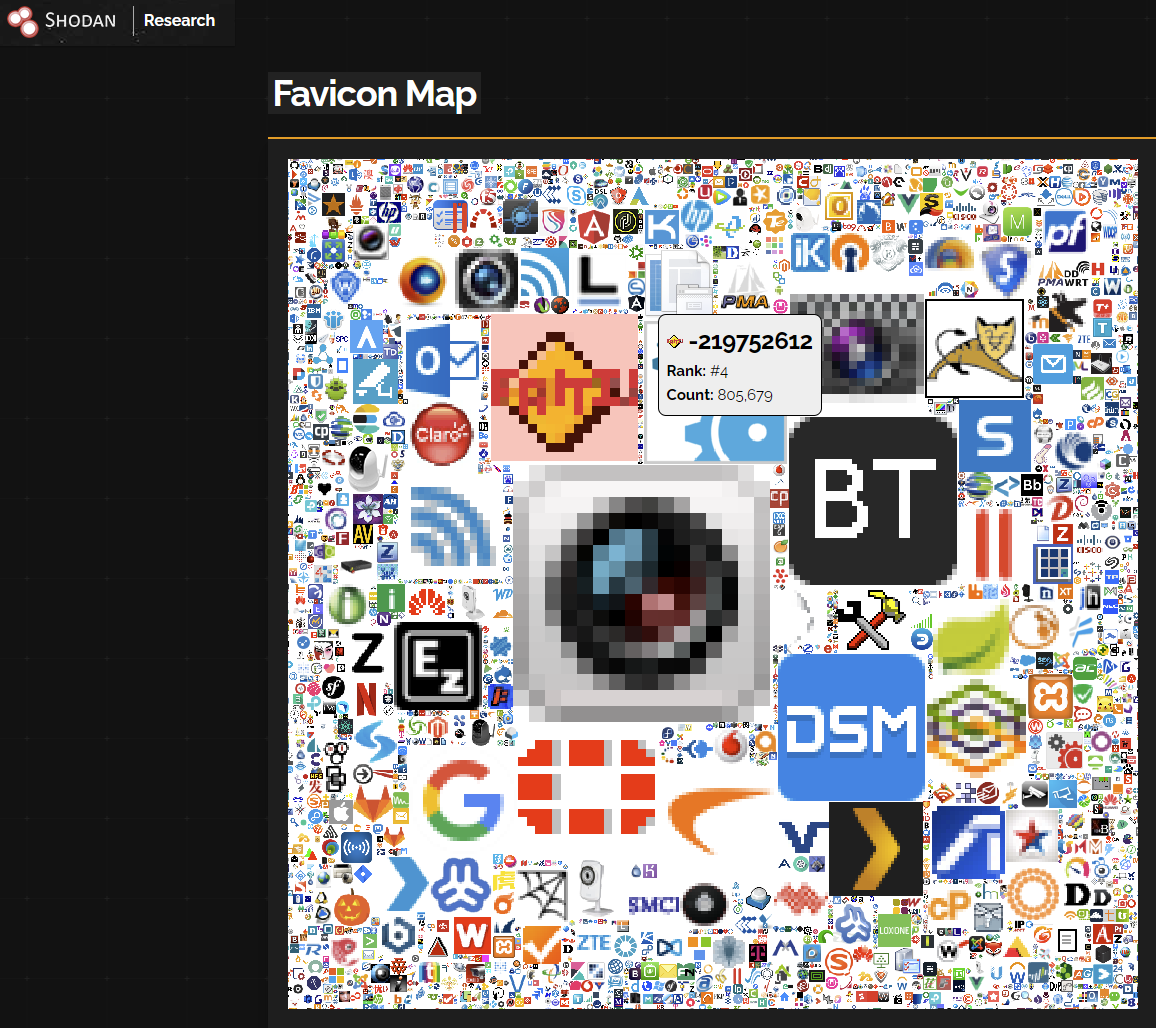
Task: Click the black Z letter favicon
Action: [x=367, y=653]
